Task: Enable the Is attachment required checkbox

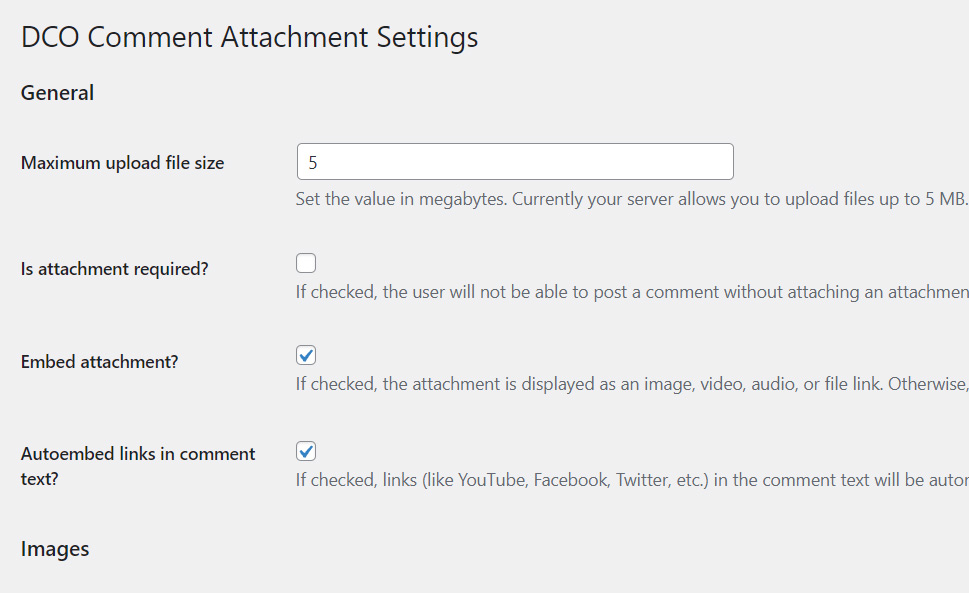Action: click(306, 264)
